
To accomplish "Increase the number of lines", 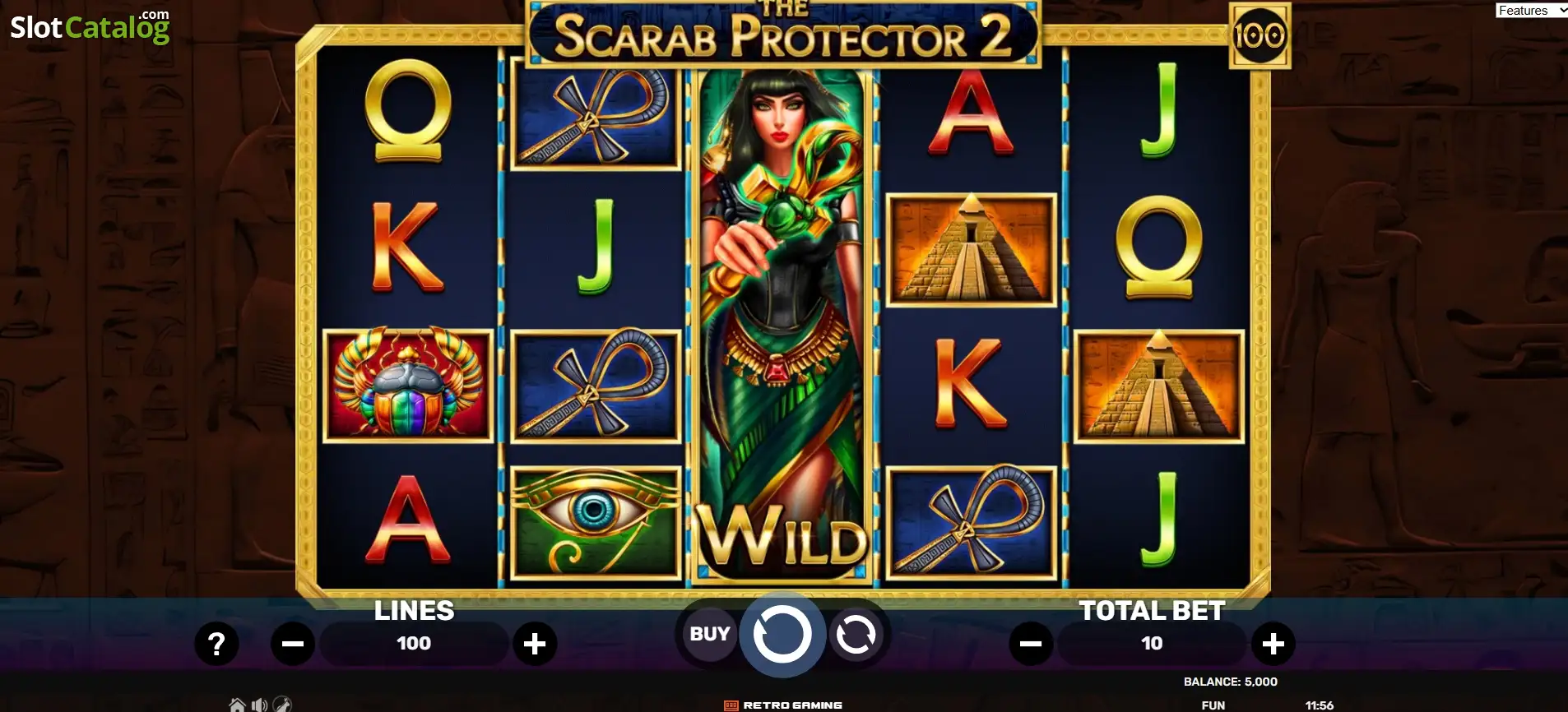I will [535, 644].
